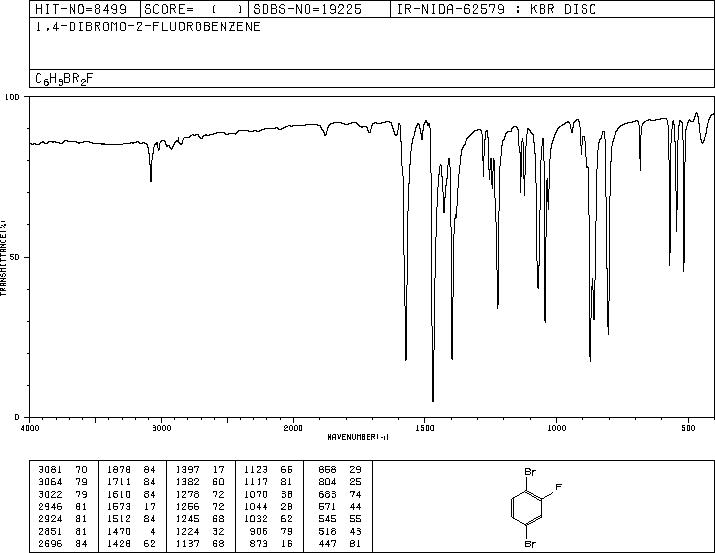Screen dimensions: 715x553
Task: Select the 1032 peak table entry
Action: coord(268,519)
